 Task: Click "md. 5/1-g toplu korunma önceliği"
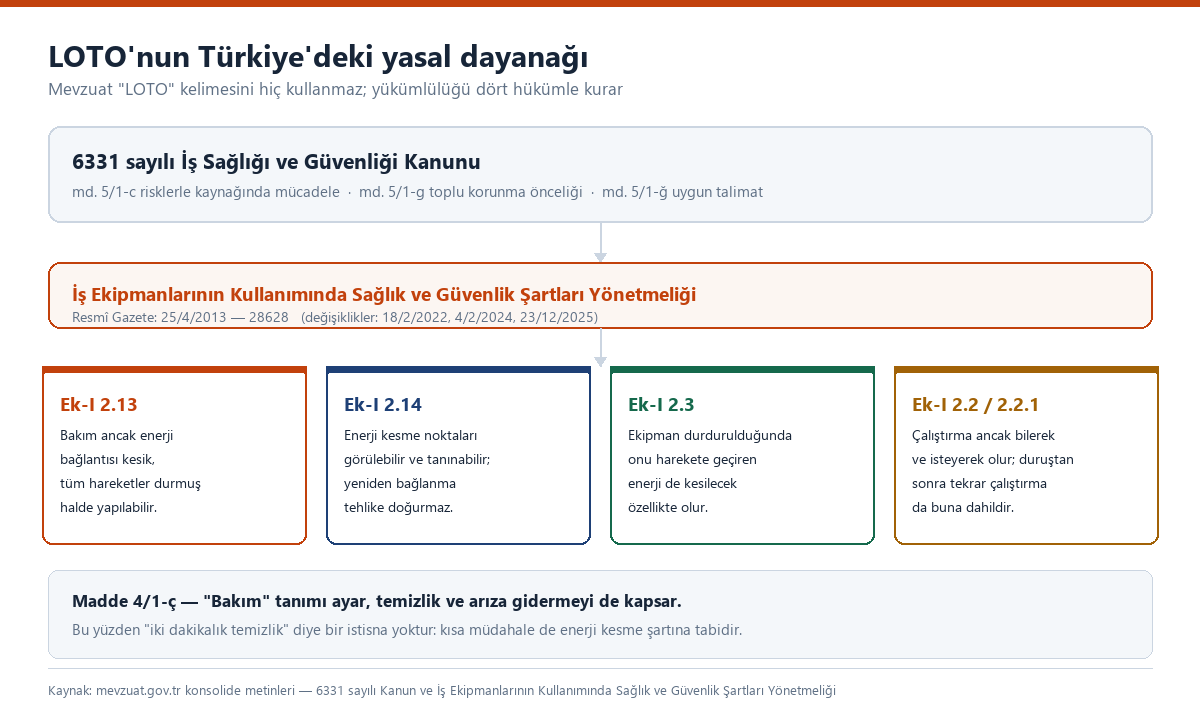(x=471, y=192)
